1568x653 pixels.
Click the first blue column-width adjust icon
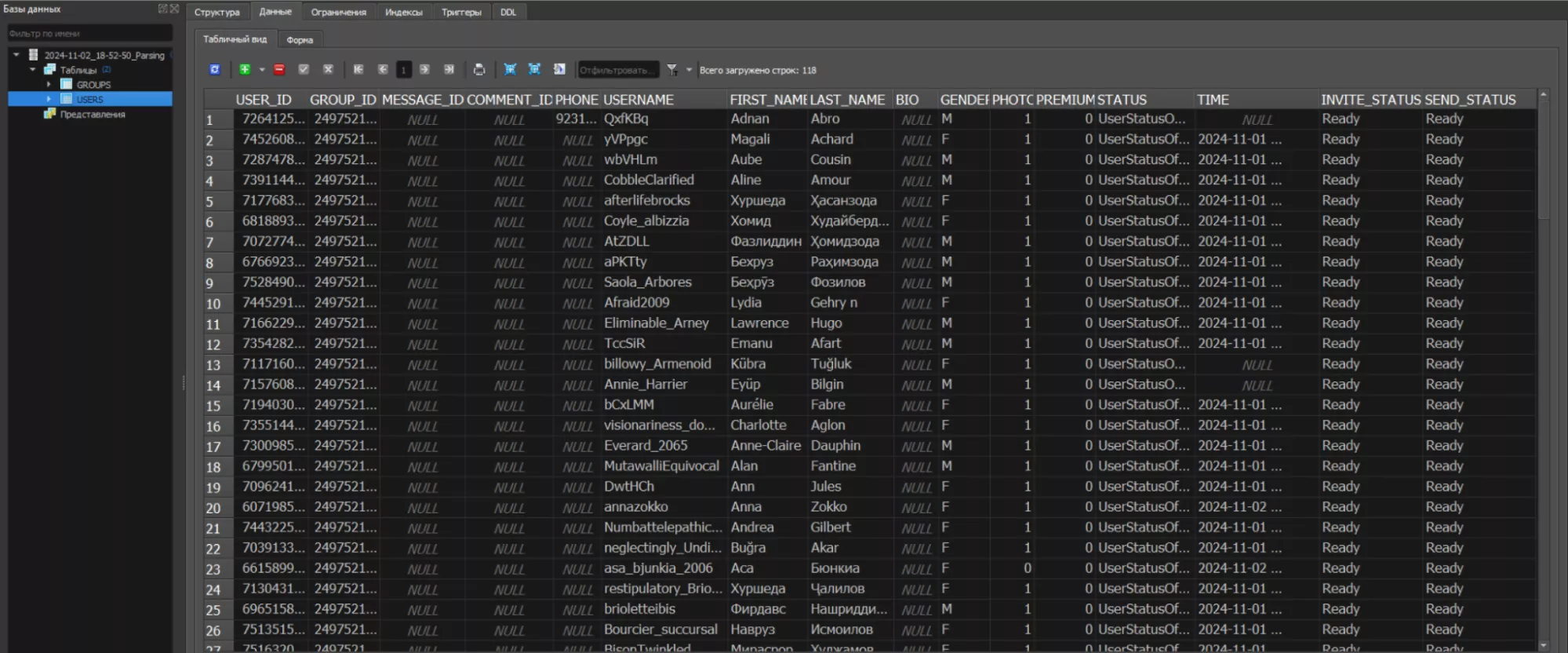pos(510,70)
